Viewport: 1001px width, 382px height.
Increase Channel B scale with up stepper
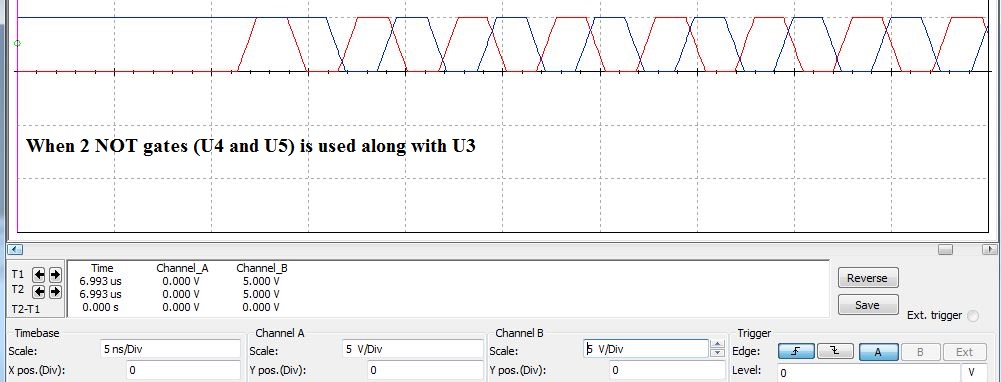[x=718, y=345]
